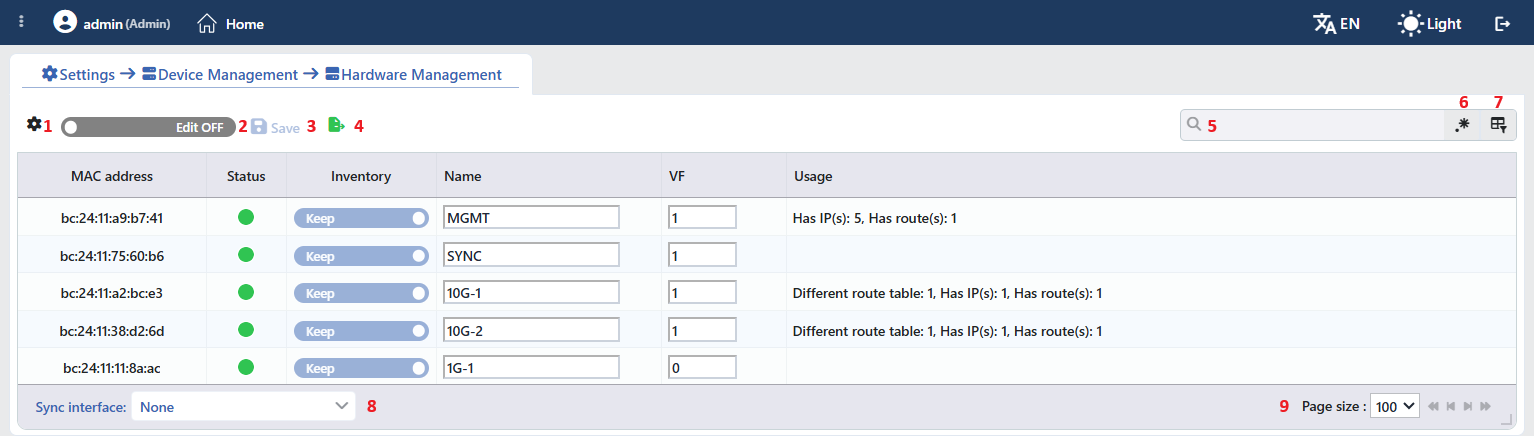Sort by Inventory column header
The width and height of the screenshot is (1534, 436).
click(361, 176)
